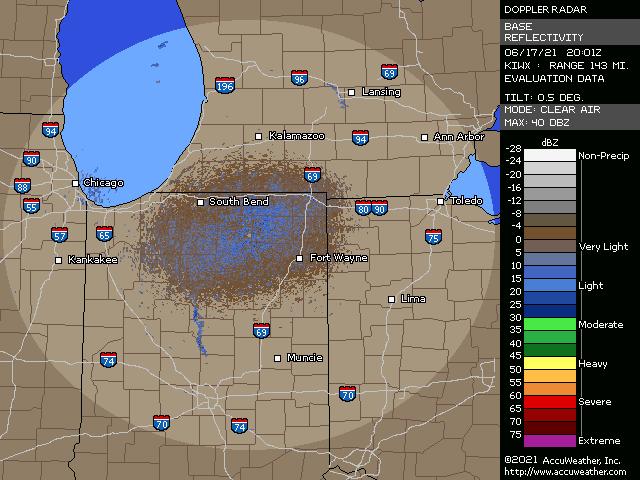The image size is (640, 480).
Task: Click the I-96 interstate shield
Action: click(x=299, y=78)
